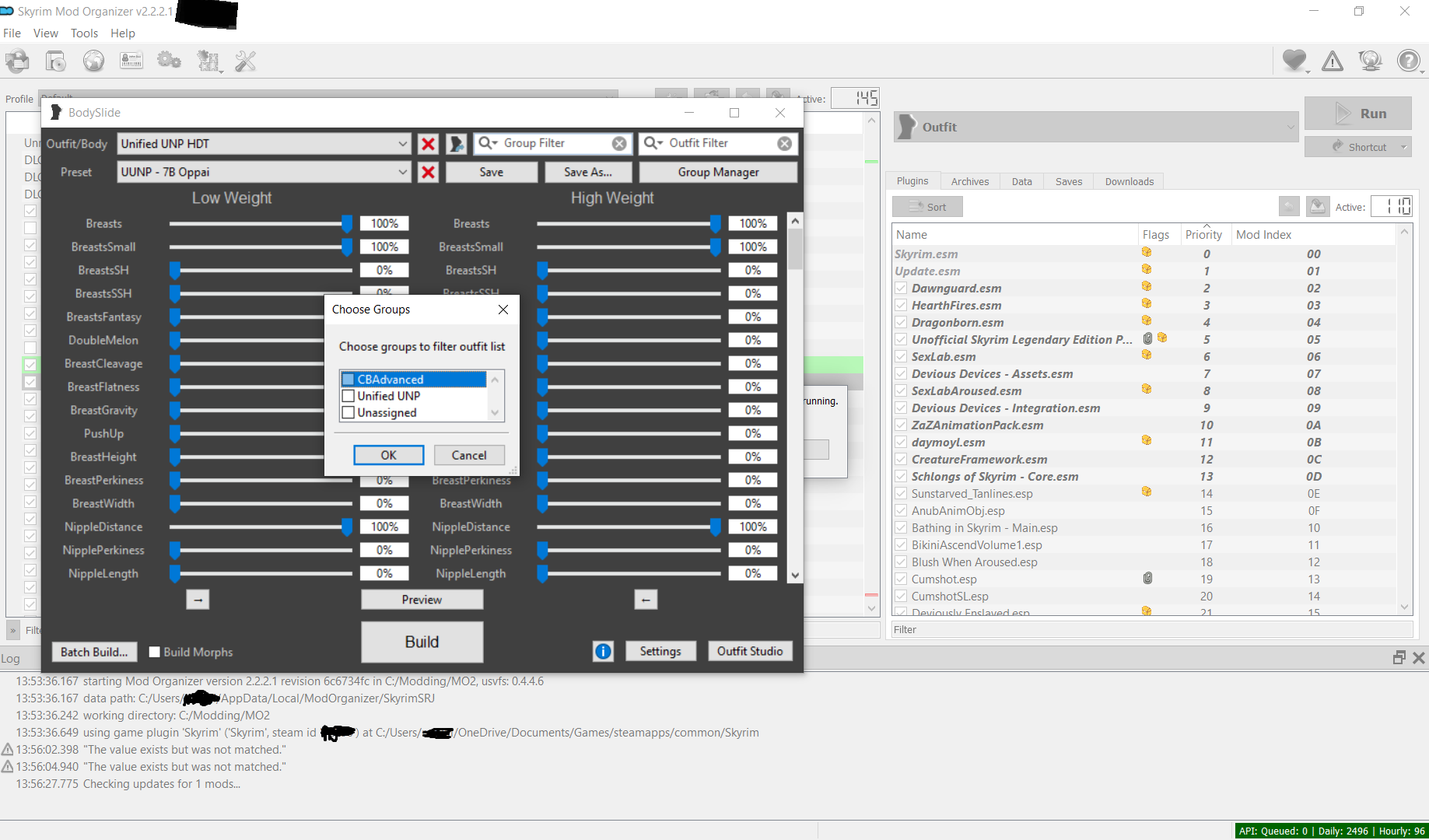The image size is (1429, 840).
Task: Toggle the Dawnguard.esm plugin checkbox
Action: tap(901, 288)
